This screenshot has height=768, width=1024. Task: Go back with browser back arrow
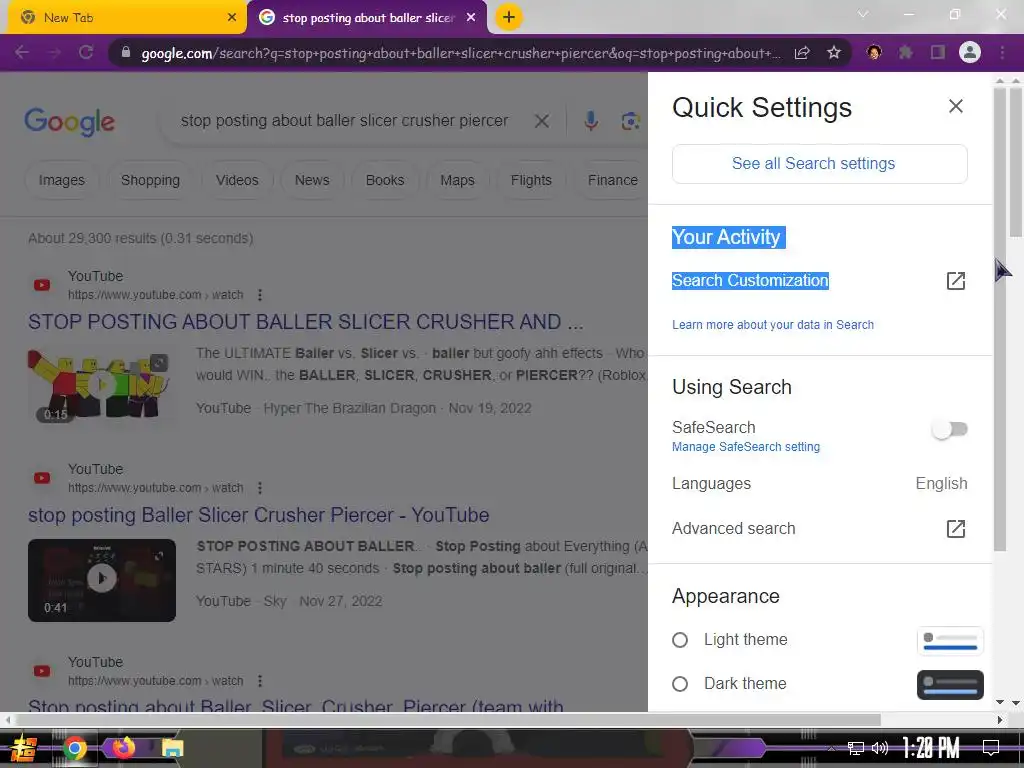(22, 52)
